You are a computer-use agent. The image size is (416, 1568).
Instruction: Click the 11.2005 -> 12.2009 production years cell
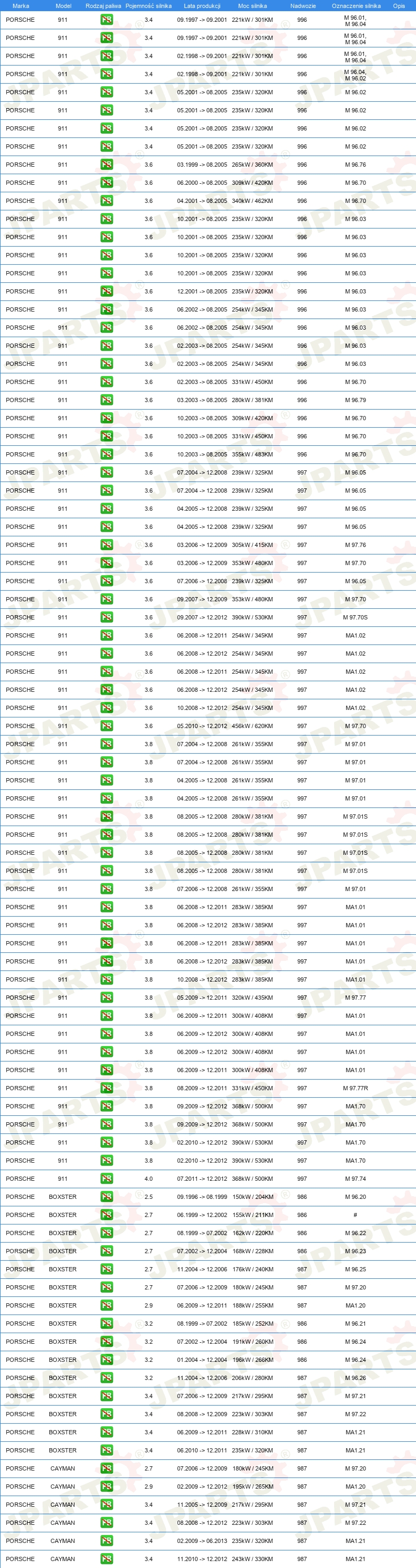pos(202,1505)
